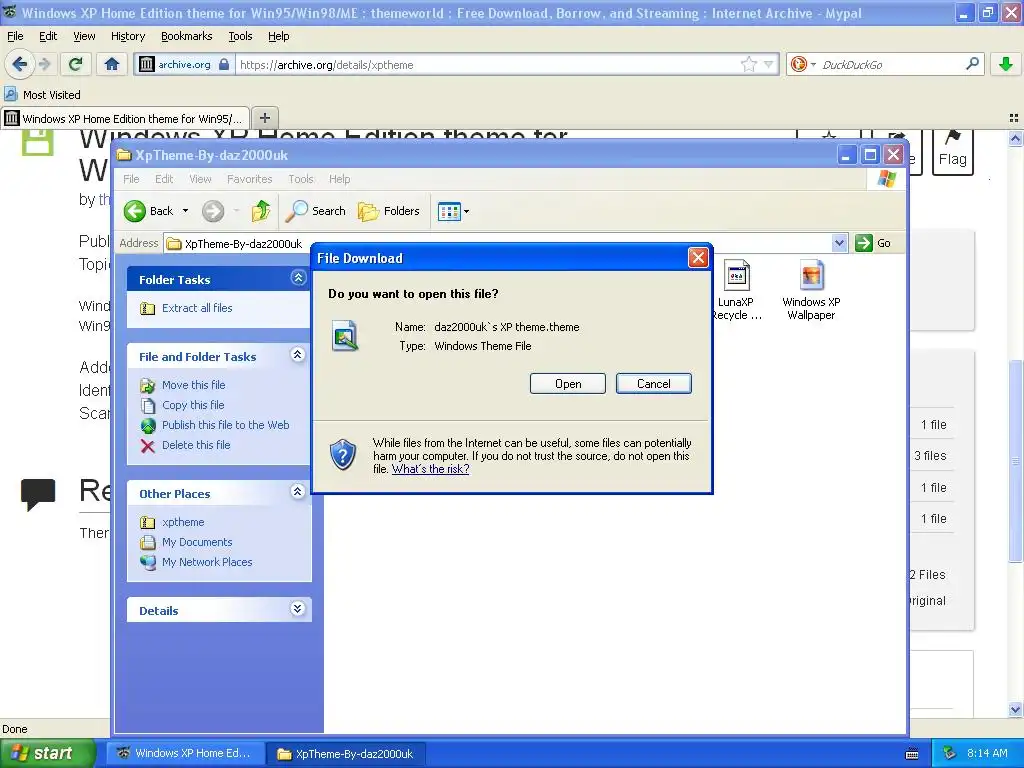Screen dimensions: 1024x768
Task: Click Extract all files
Action: [x=197, y=308]
